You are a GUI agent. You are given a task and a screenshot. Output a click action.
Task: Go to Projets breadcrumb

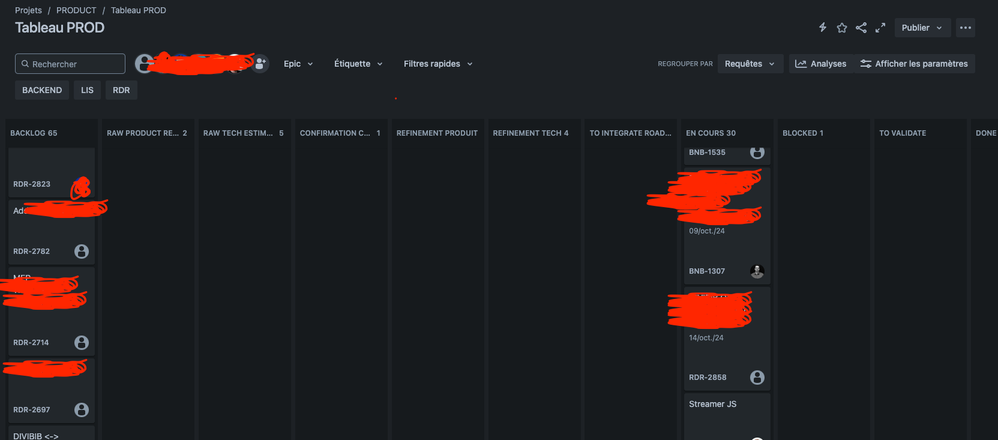(29, 10)
